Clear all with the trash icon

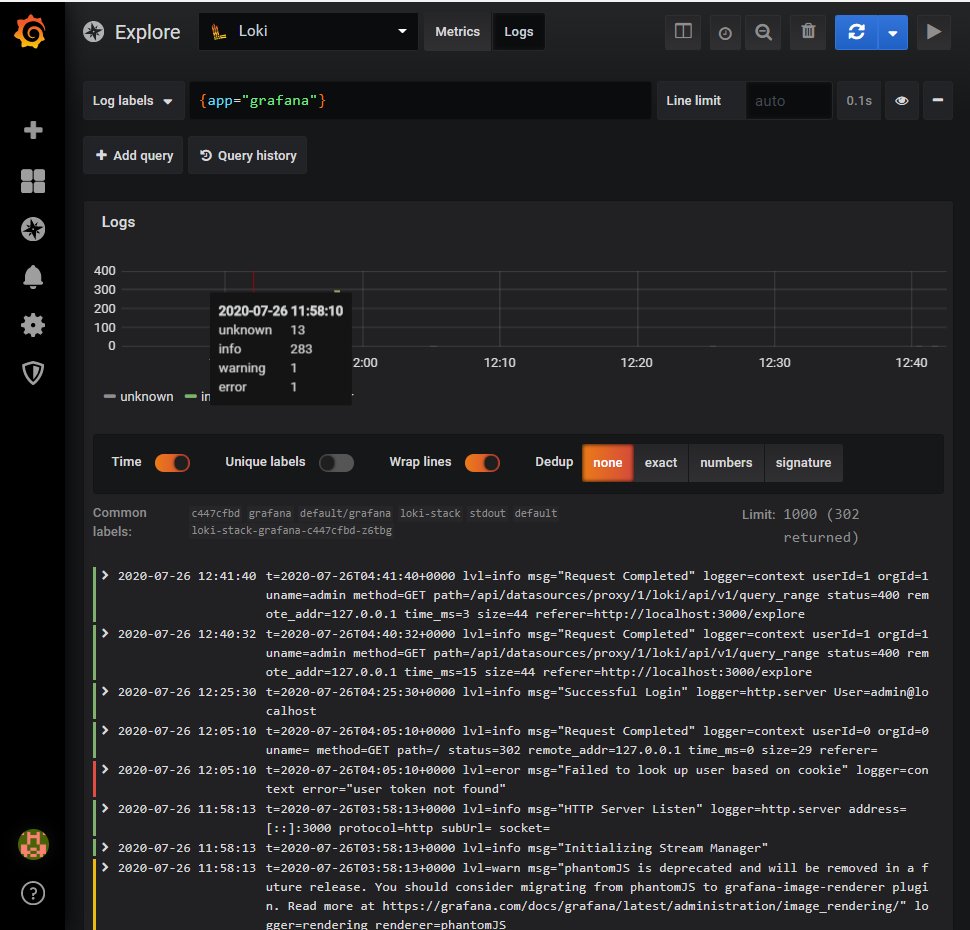coord(808,32)
